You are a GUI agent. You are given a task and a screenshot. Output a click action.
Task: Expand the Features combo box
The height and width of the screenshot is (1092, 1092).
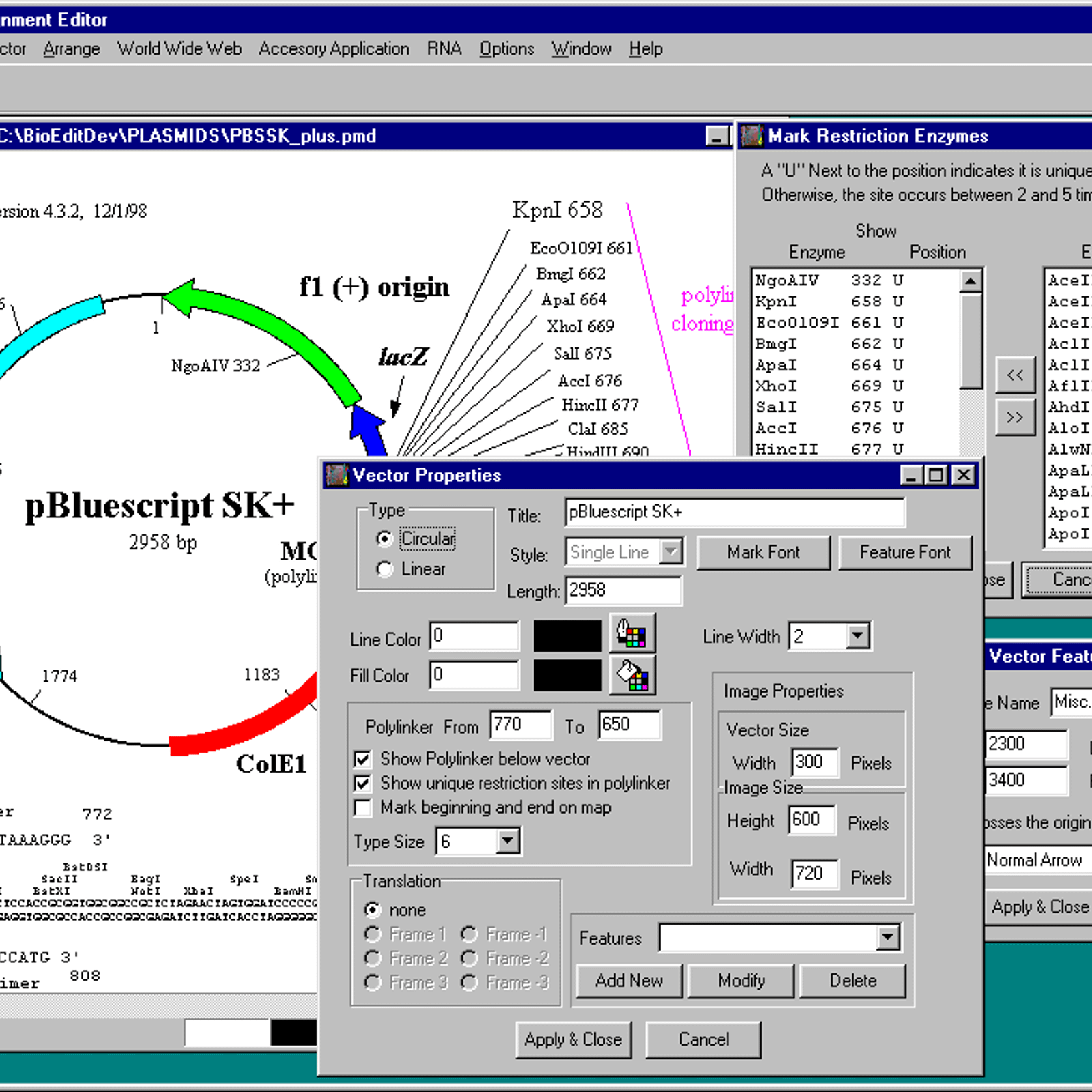(888, 938)
